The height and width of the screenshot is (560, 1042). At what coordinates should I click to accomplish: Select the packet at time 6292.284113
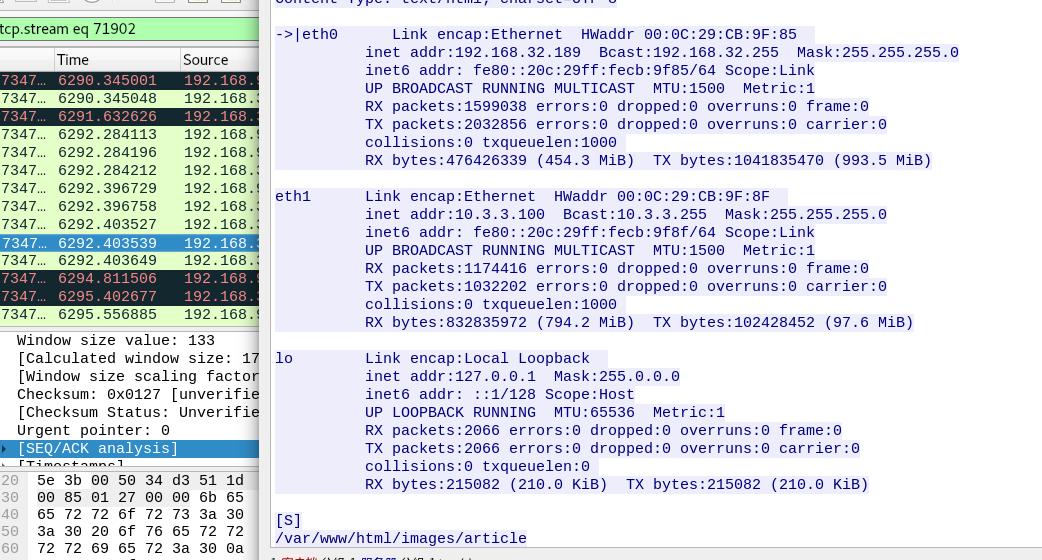(107, 135)
